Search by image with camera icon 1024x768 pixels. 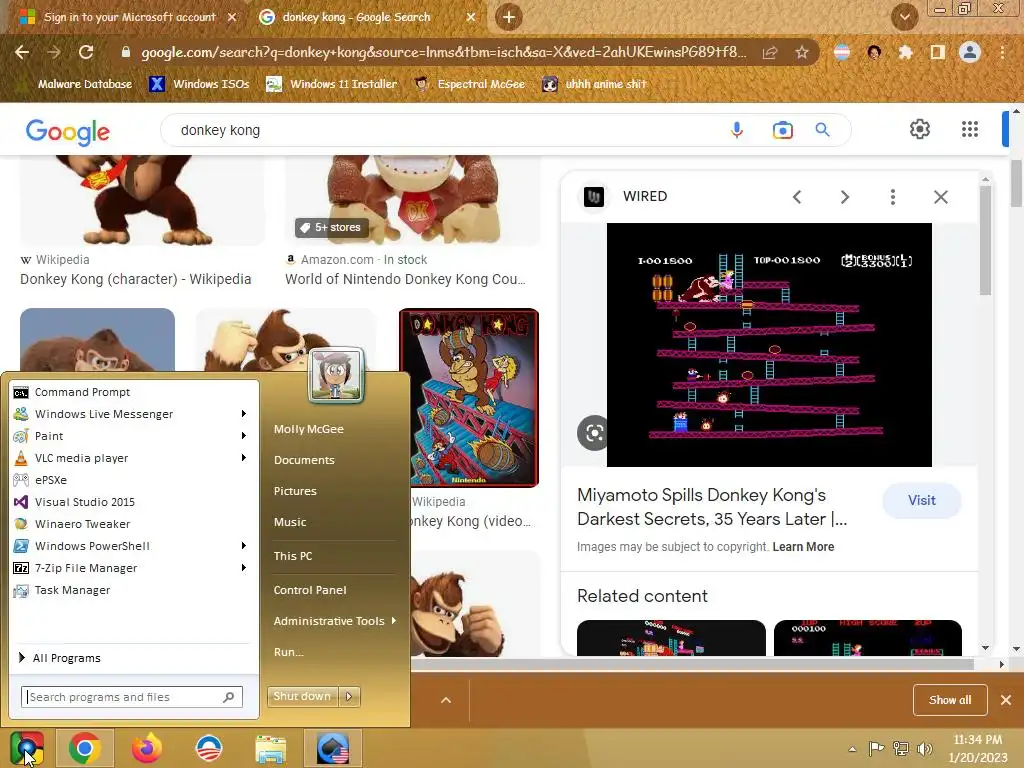tap(782, 130)
